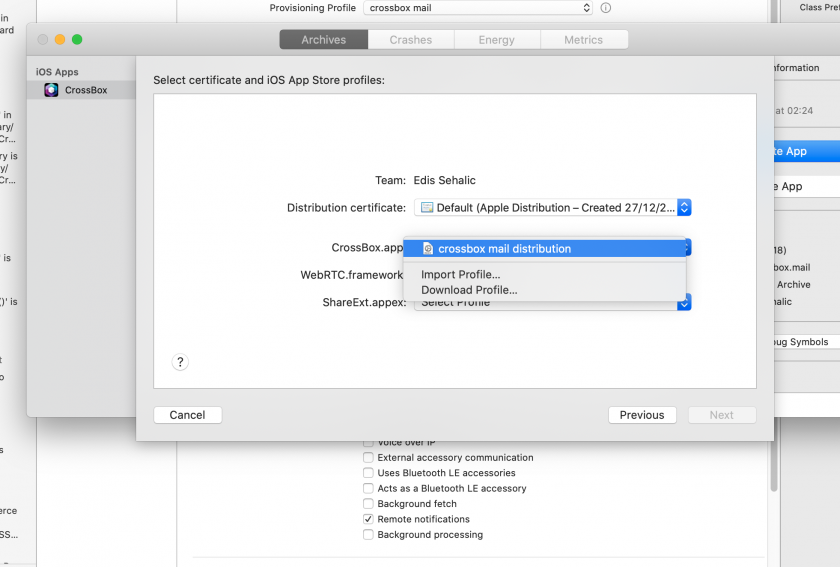Switch to the Crashes tab
This screenshot has height=567, width=840.
(x=411, y=40)
